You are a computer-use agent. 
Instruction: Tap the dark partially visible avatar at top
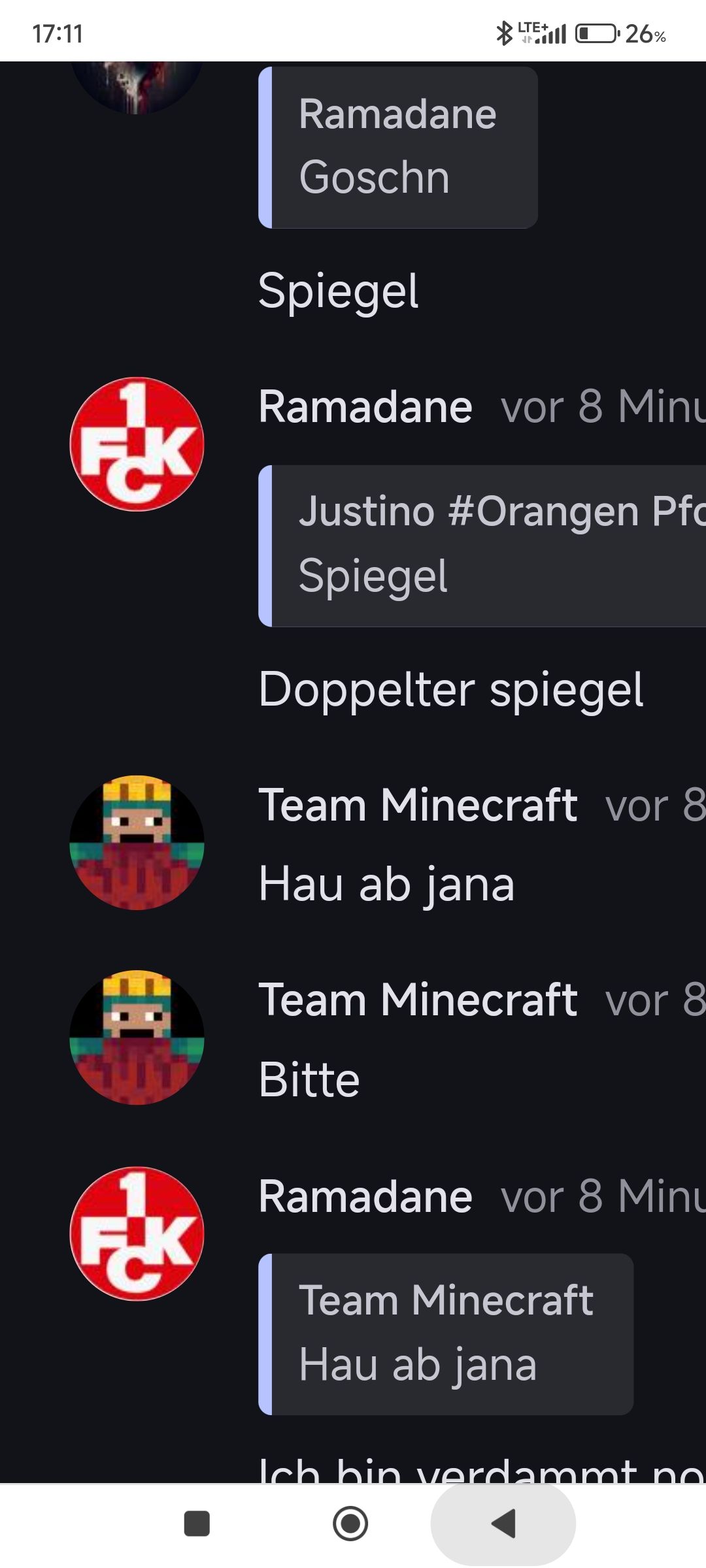click(x=137, y=88)
